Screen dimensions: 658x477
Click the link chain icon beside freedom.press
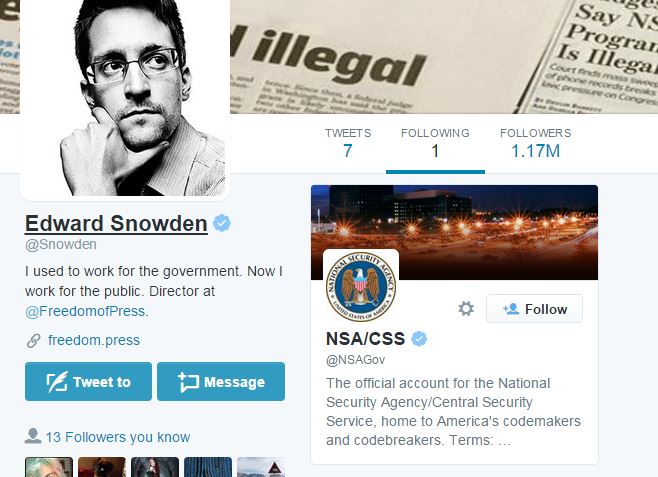tap(34, 340)
